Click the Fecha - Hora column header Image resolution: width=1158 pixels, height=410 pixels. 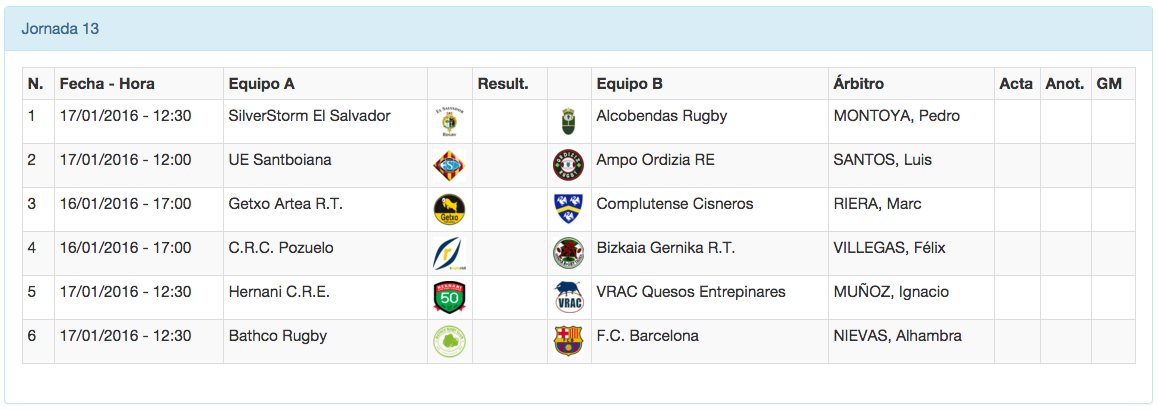(x=107, y=84)
